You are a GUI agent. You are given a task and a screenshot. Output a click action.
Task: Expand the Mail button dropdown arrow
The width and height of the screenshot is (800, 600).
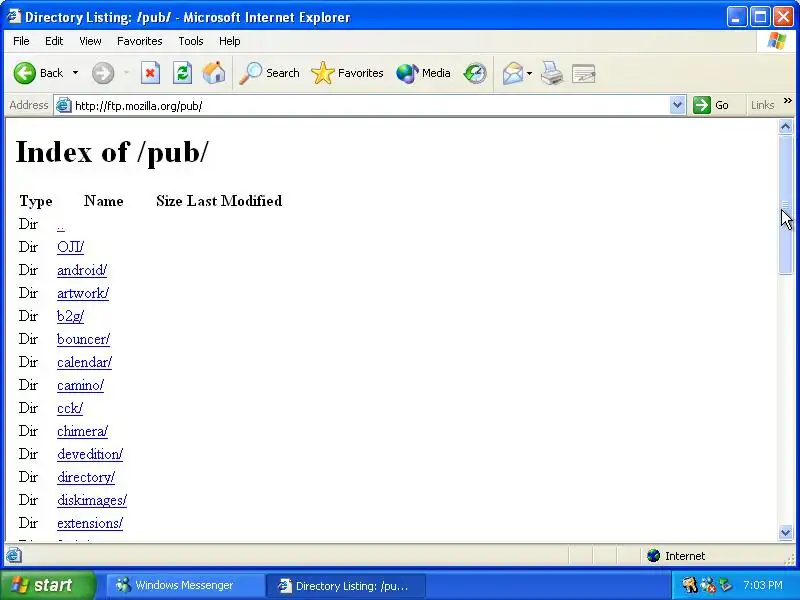(529, 73)
